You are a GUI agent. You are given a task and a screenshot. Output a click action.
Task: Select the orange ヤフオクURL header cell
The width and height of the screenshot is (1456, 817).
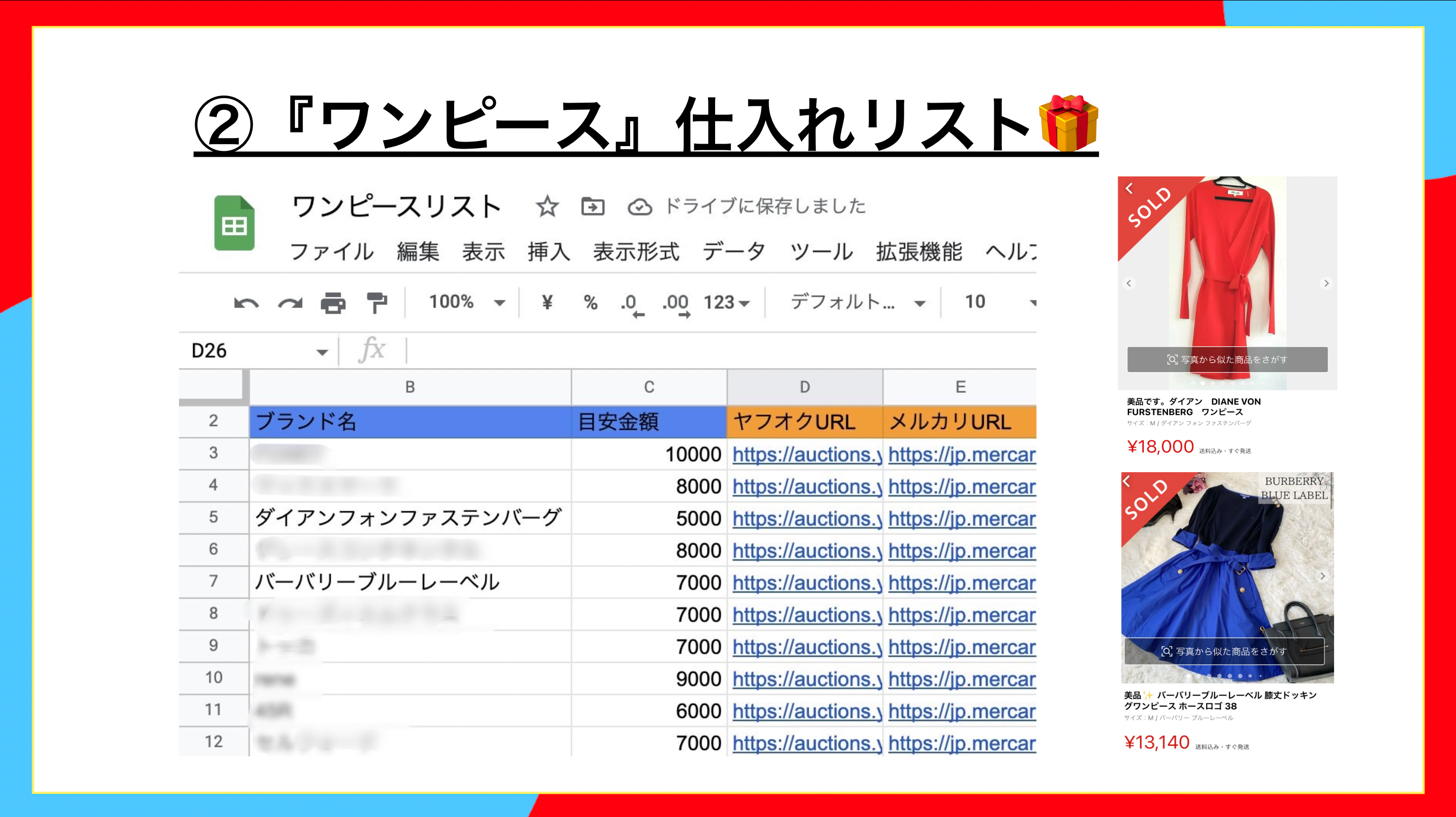click(x=804, y=422)
